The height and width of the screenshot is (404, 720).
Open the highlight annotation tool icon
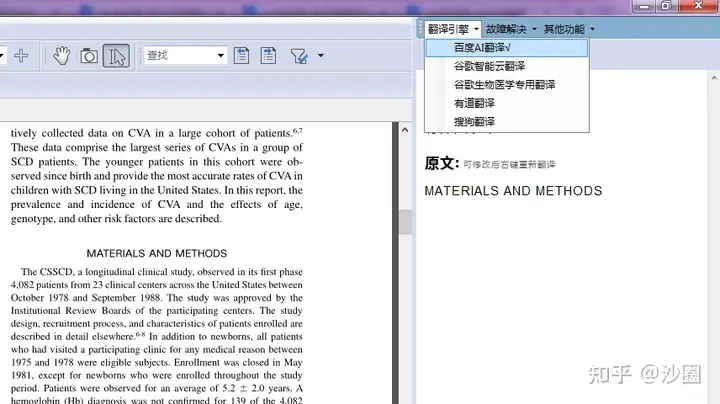click(x=299, y=56)
